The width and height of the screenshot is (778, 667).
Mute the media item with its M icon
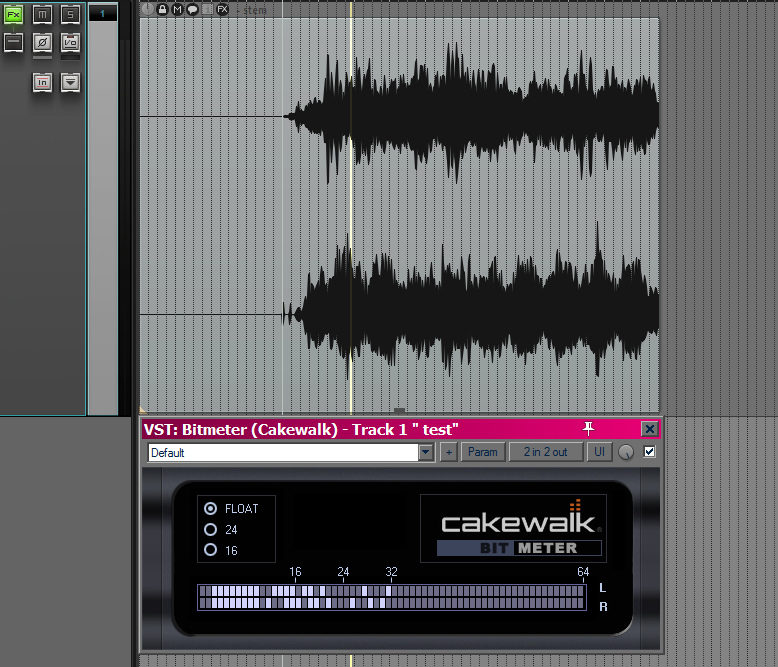177,9
